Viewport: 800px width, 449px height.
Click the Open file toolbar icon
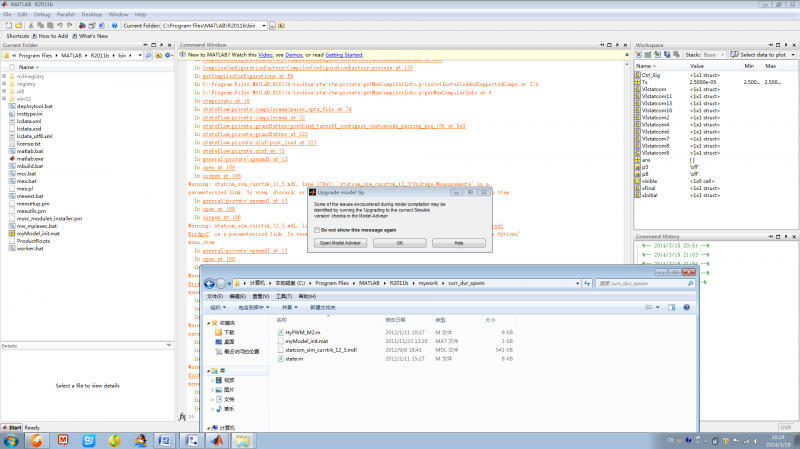pyautogui.click(x=16, y=25)
